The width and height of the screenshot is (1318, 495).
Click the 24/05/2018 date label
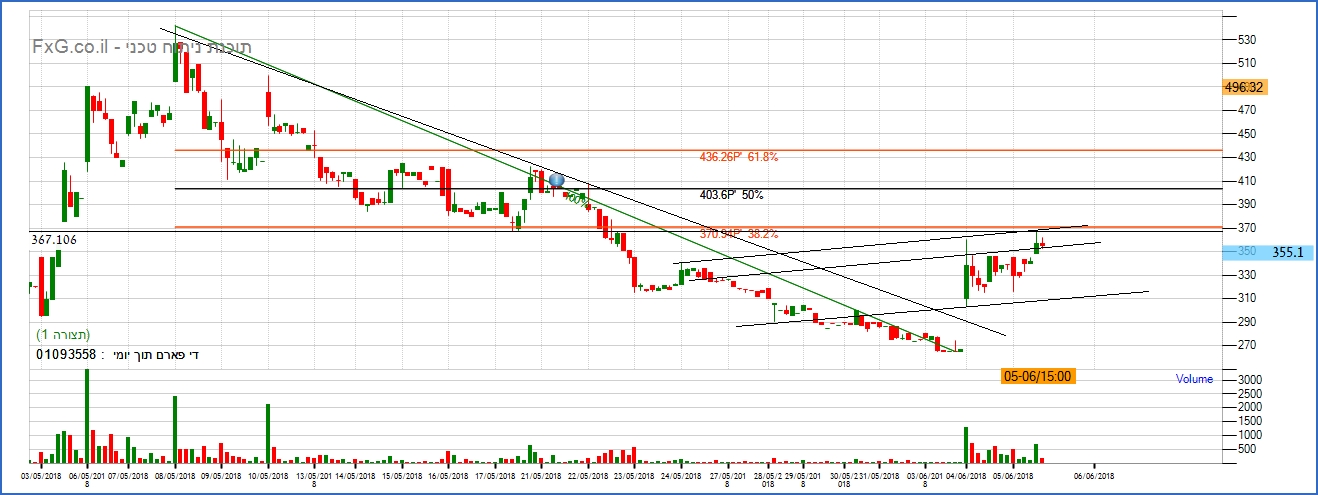(680, 476)
